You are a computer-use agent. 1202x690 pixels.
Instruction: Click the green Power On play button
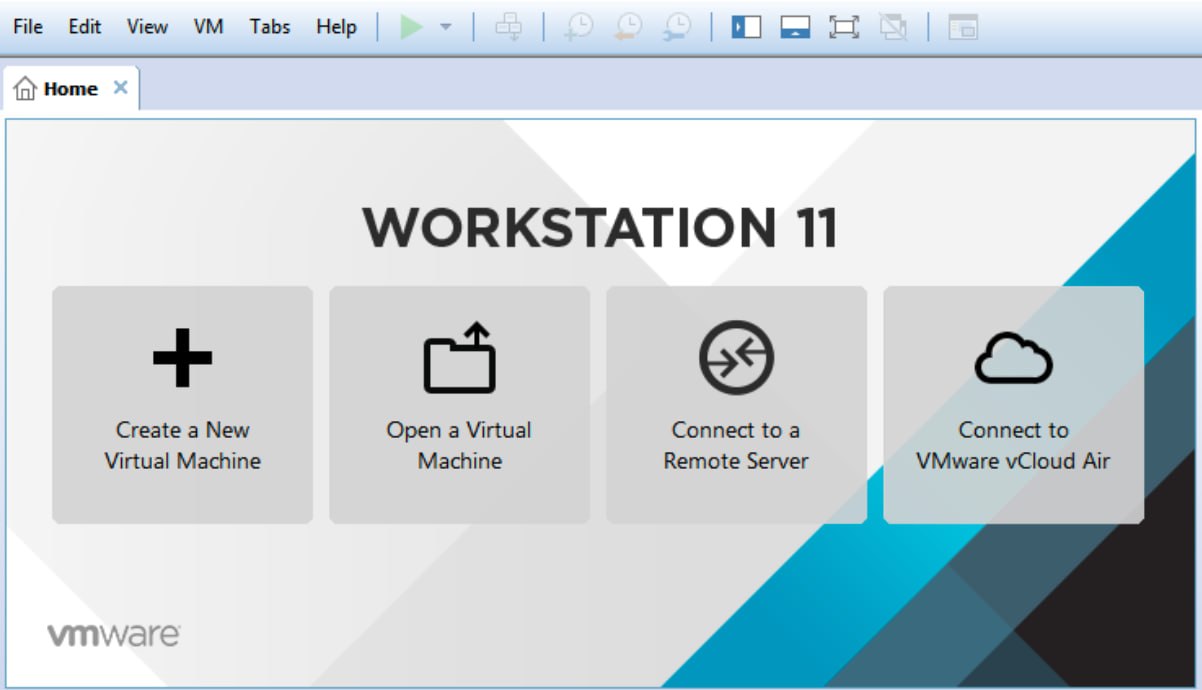tap(411, 27)
